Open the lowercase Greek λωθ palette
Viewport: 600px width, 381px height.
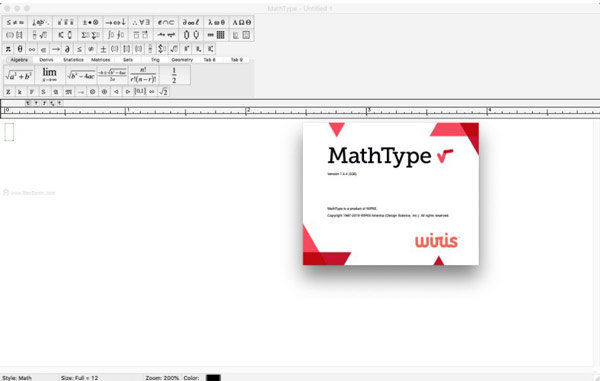point(216,22)
